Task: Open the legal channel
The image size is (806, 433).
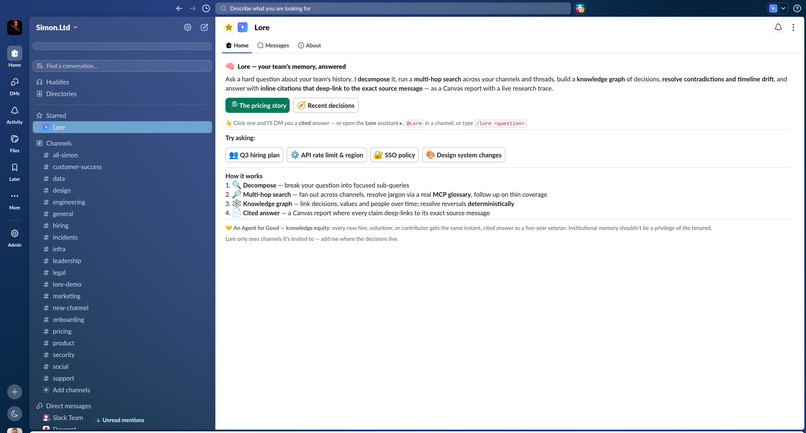Action: click(122, 273)
